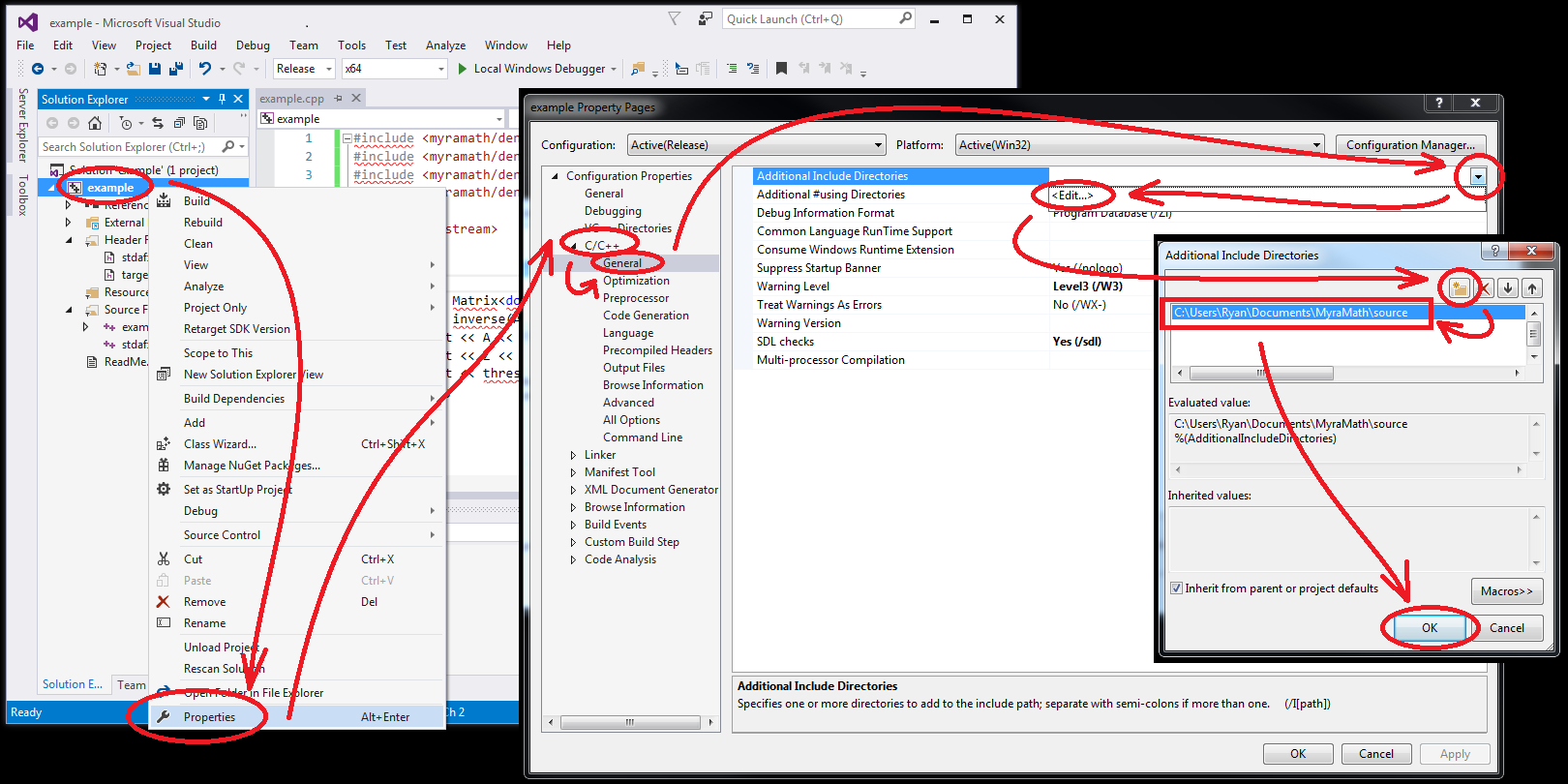Click the Save icon in the main toolbar
The width and height of the screenshot is (1568, 784).
(x=155, y=69)
